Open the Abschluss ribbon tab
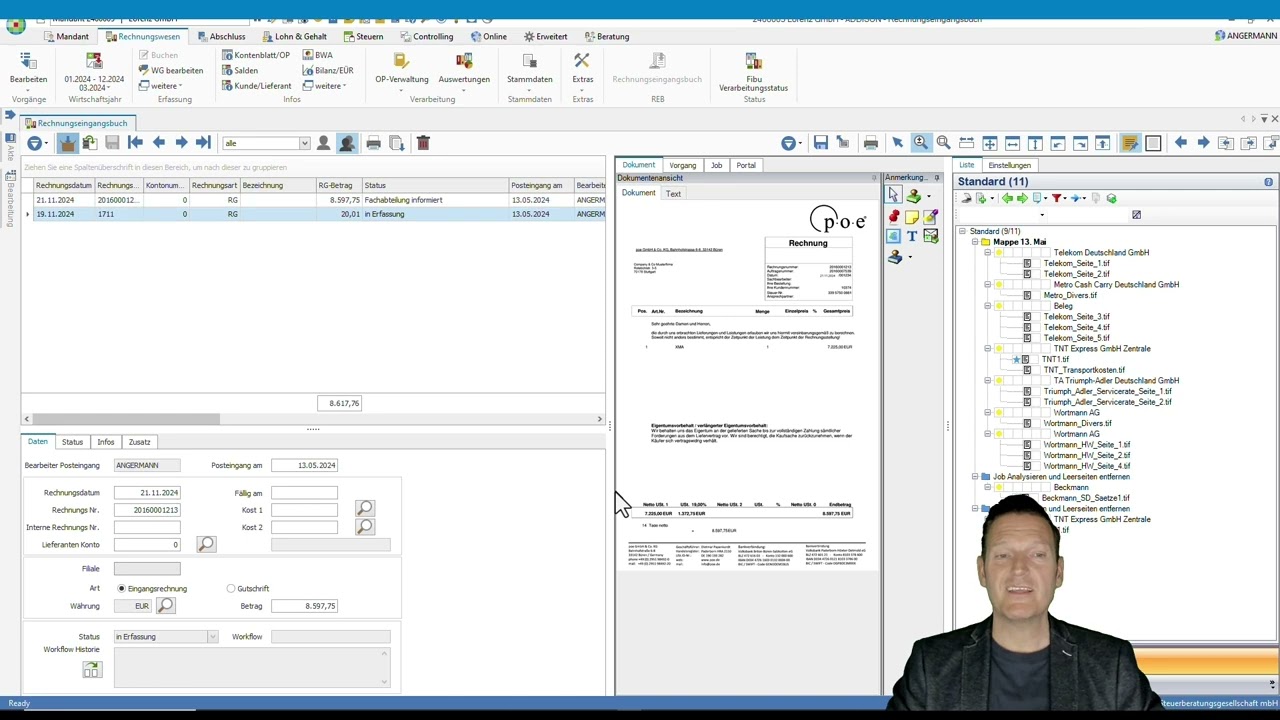Image resolution: width=1280 pixels, height=720 pixels. [220, 37]
